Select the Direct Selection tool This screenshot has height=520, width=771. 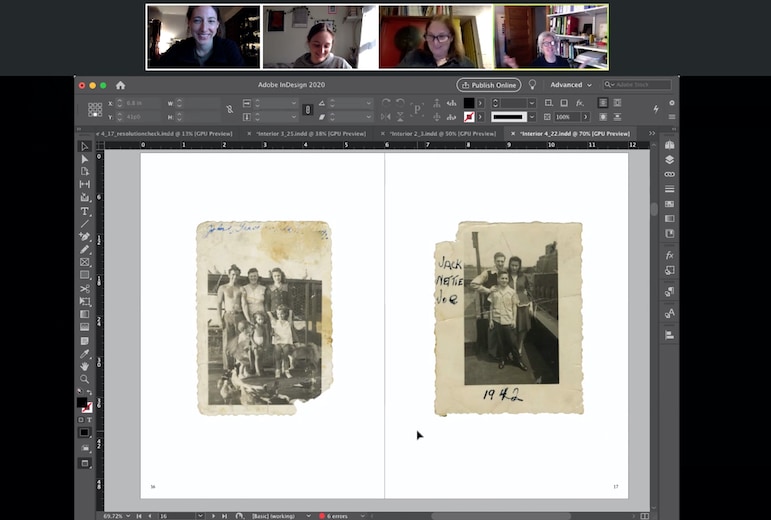click(84, 159)
